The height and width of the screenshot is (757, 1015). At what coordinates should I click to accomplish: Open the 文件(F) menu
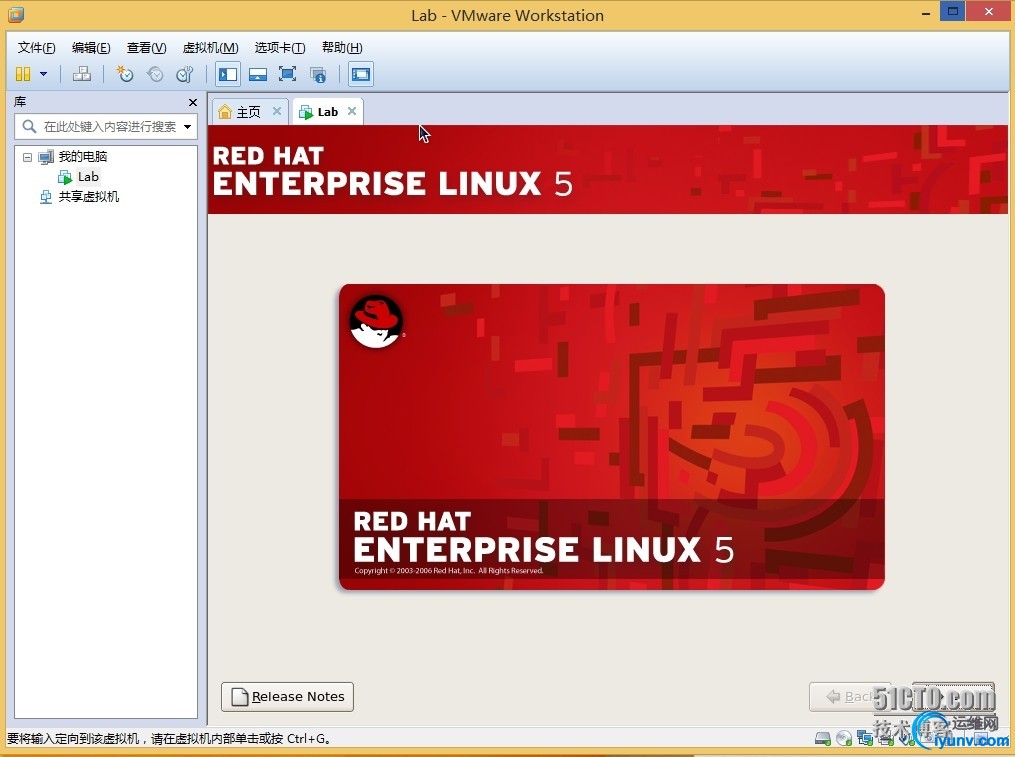tap(36, 47)
